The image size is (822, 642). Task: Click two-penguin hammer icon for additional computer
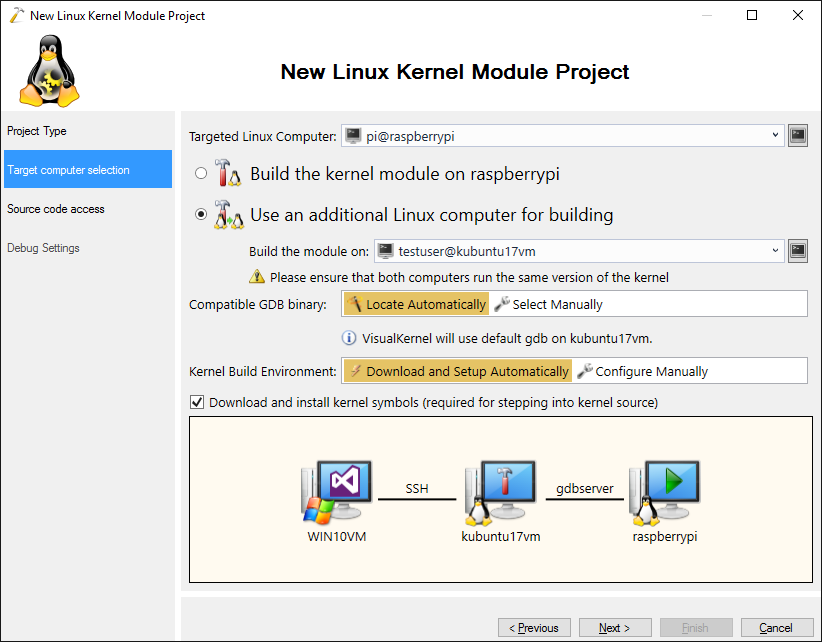(x=229, y=214)
